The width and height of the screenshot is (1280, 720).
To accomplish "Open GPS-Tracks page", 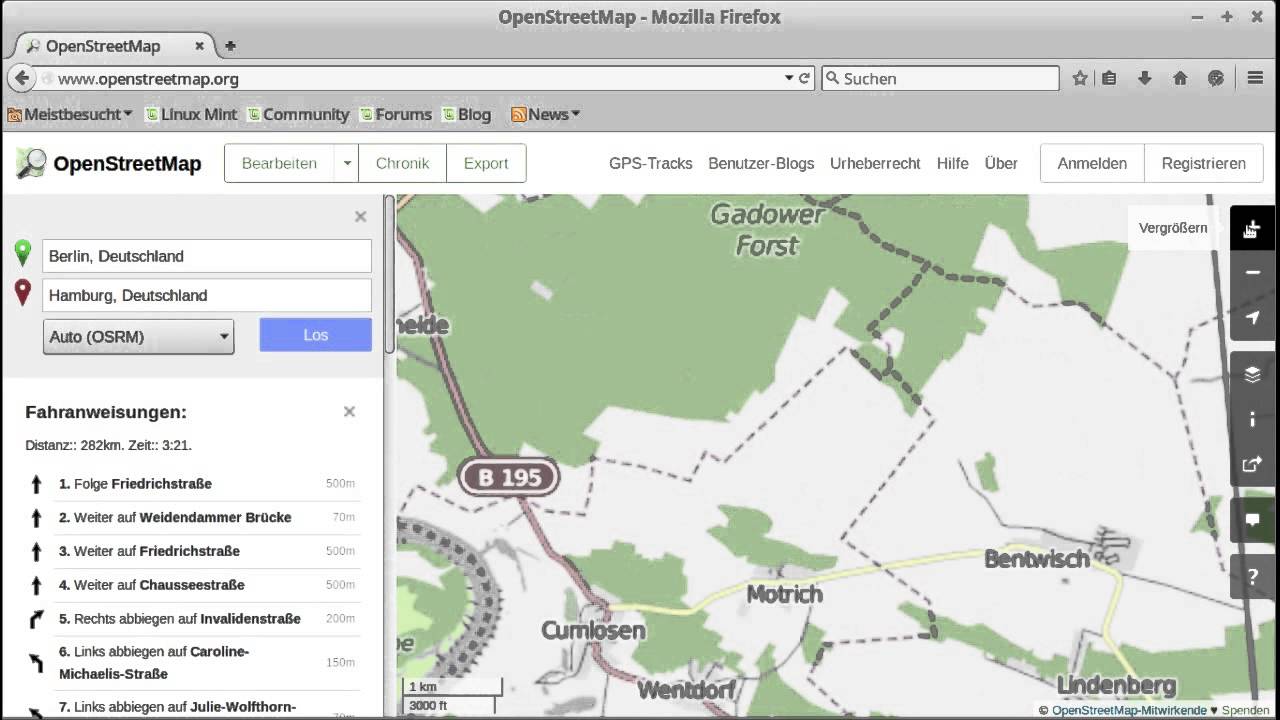I will pyautogui.click(x=651, y=163).
